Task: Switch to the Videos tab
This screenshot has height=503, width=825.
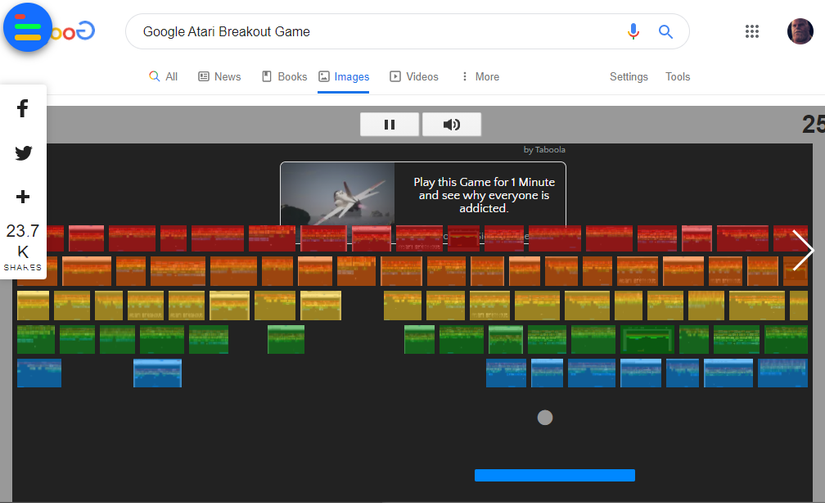Action: (x=414, y=77)
